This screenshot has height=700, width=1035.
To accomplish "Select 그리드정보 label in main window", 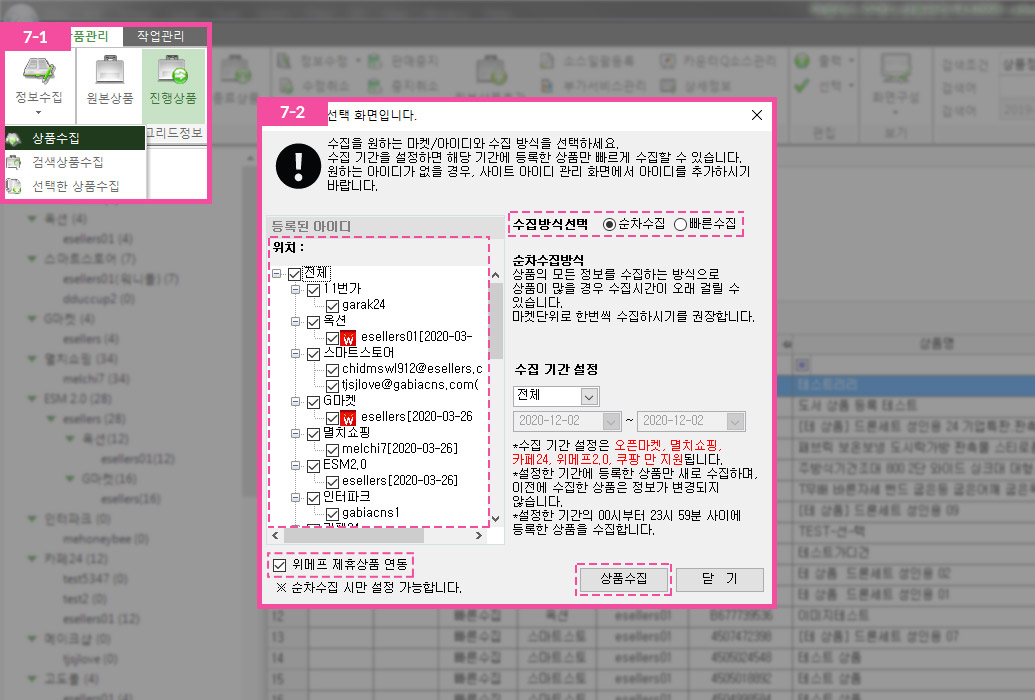I will [x=174, y=133].
